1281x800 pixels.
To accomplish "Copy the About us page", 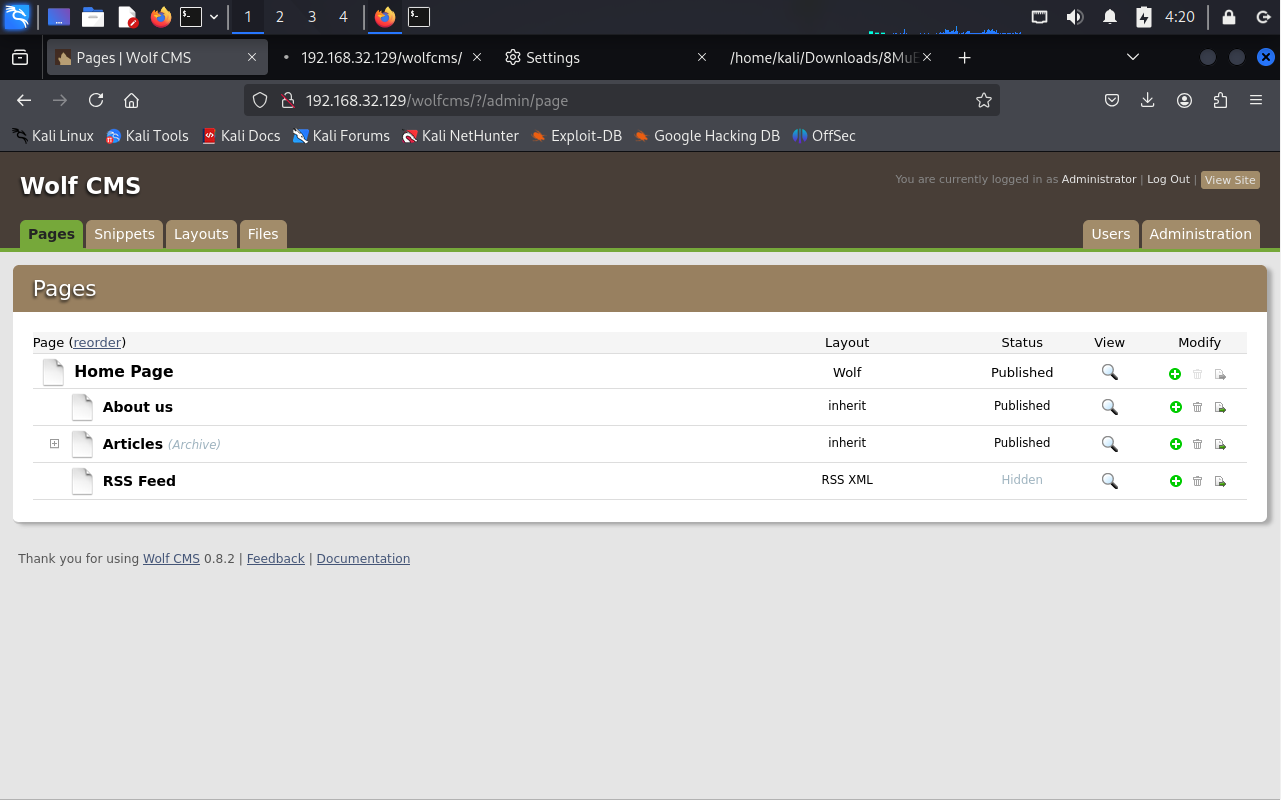I will (x=1220, y=407).
